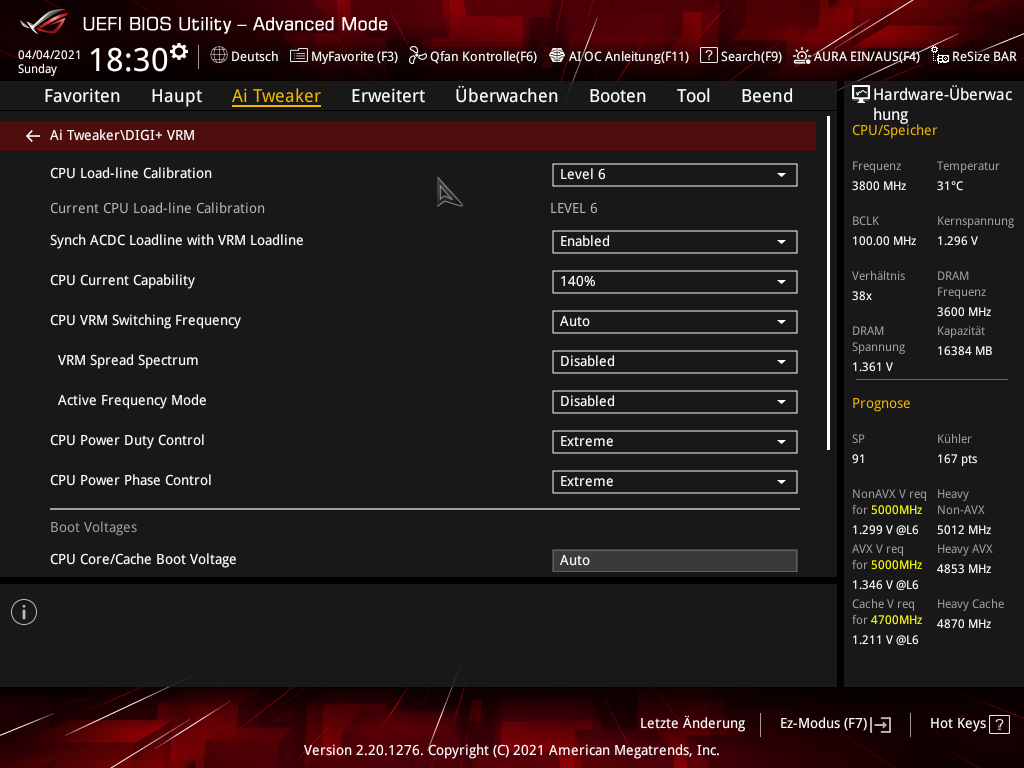Viewport: 1024px width, 768px height.
Task: Click the Active Frequency Mode label
Action: (x=132, y=400)
